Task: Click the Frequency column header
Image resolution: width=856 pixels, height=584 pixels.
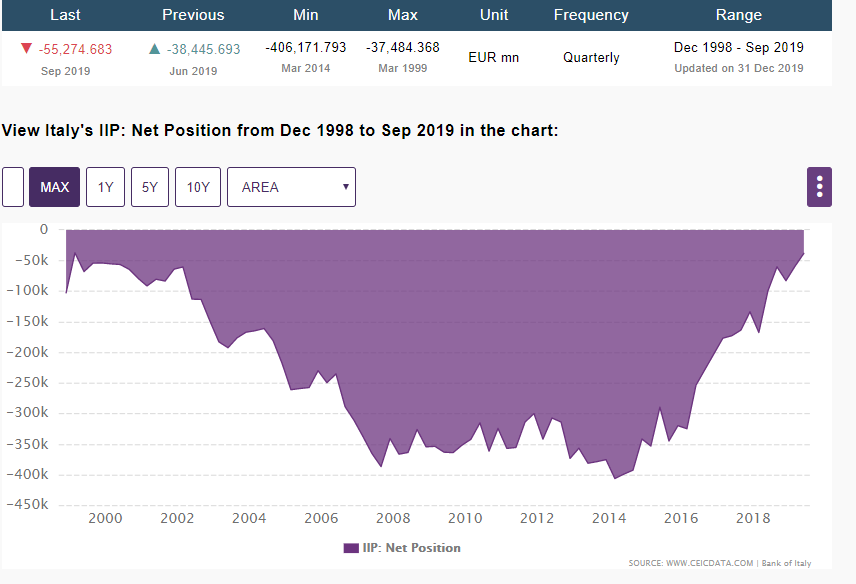Action: click(x=591, y=15)
